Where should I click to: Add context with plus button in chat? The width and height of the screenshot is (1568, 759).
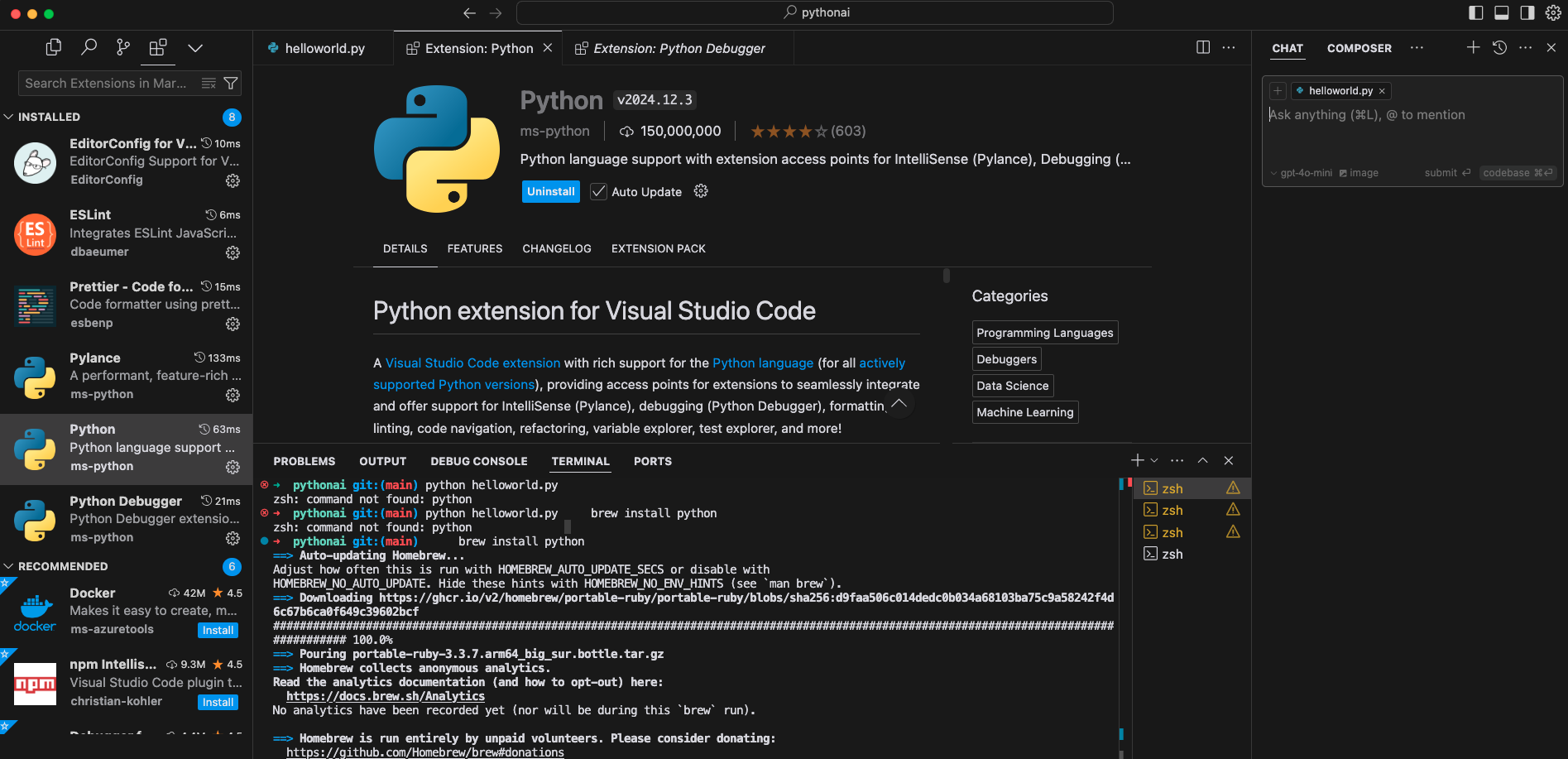click(1278, 90)
